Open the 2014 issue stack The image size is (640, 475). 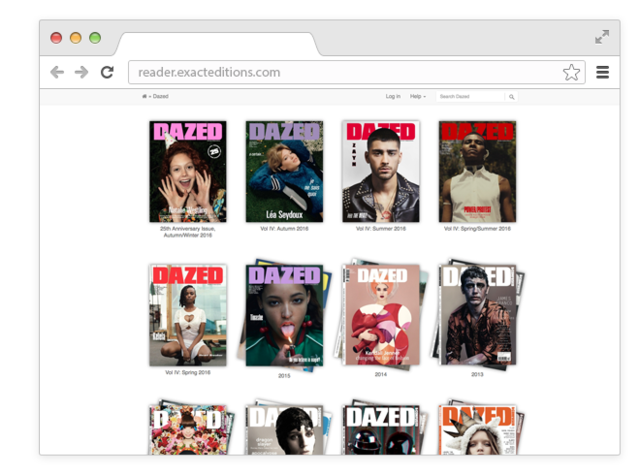(x=381, y=315)
